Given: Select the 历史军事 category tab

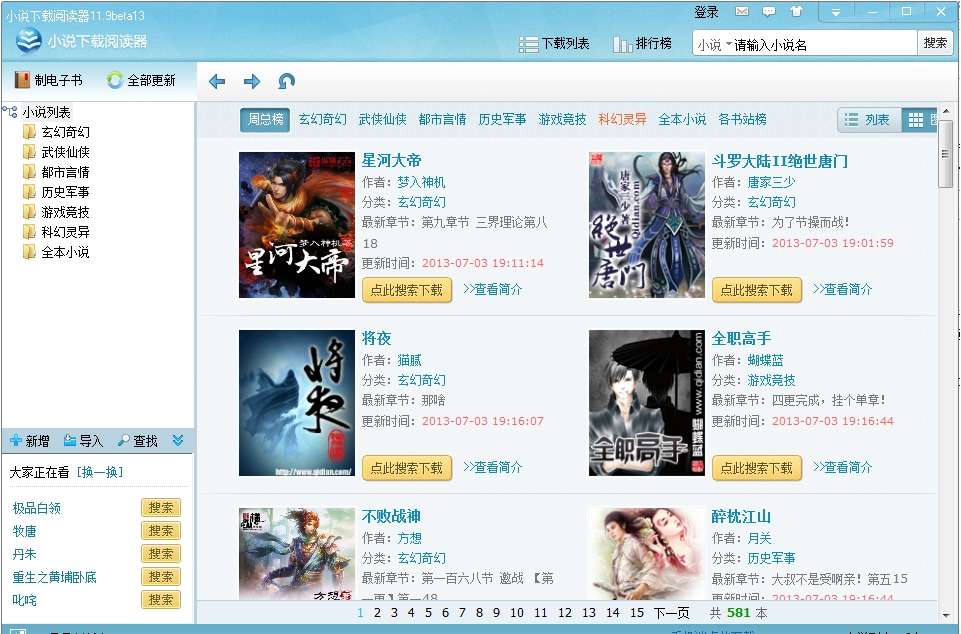Looking at the screenshot, I should 503,119.
